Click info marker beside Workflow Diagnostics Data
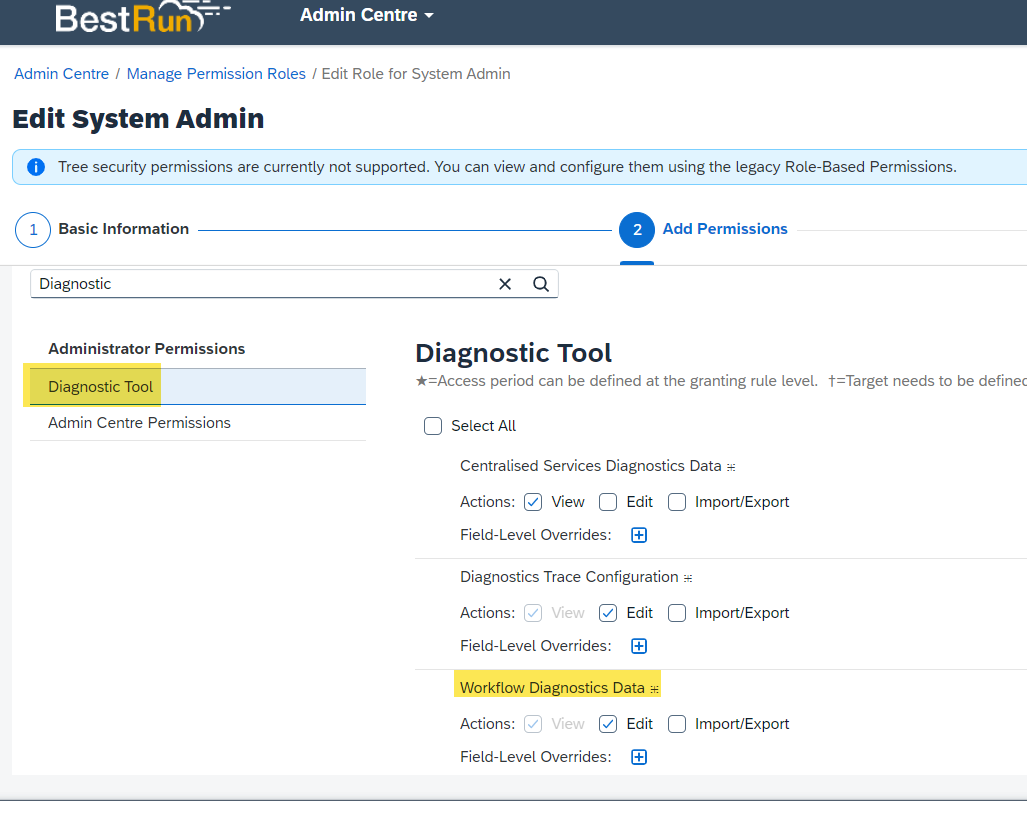 [654, 689]
